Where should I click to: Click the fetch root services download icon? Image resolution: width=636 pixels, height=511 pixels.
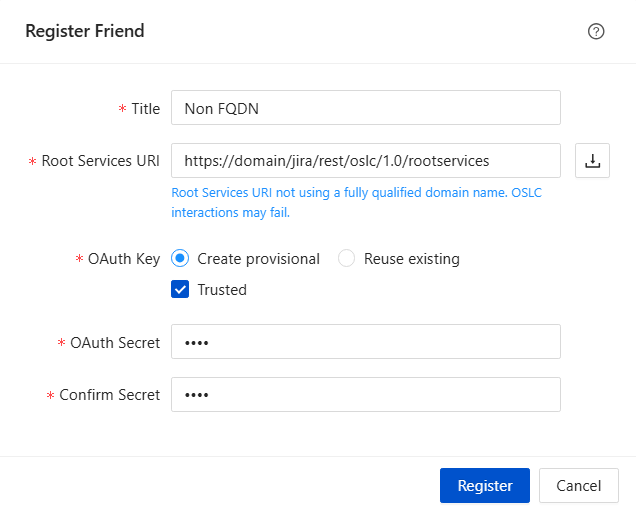point(592,160)
